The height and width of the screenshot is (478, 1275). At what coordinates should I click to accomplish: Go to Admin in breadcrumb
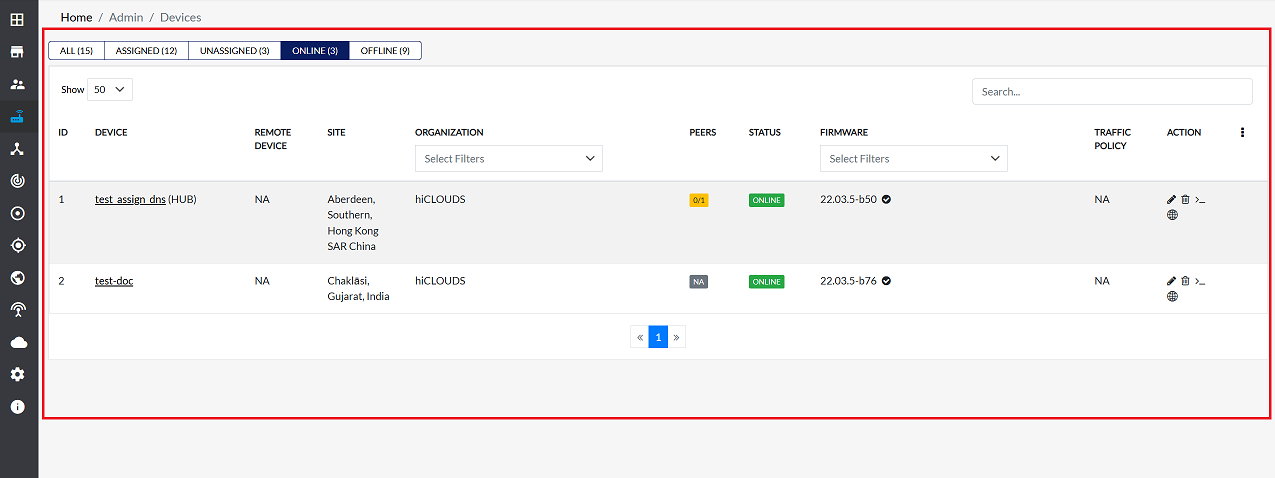click(x=126, y=17)
